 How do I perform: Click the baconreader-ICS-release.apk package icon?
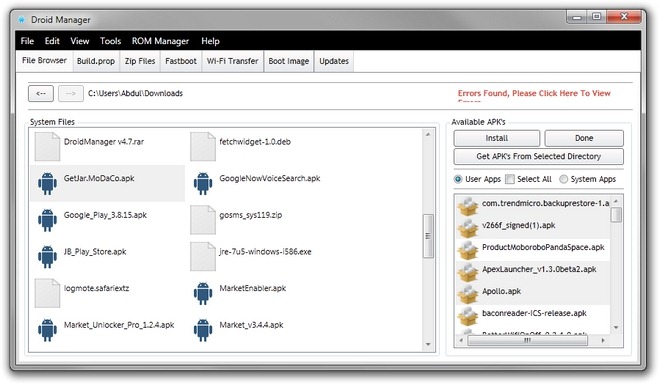pyautogui.click(x=468, y=316)
